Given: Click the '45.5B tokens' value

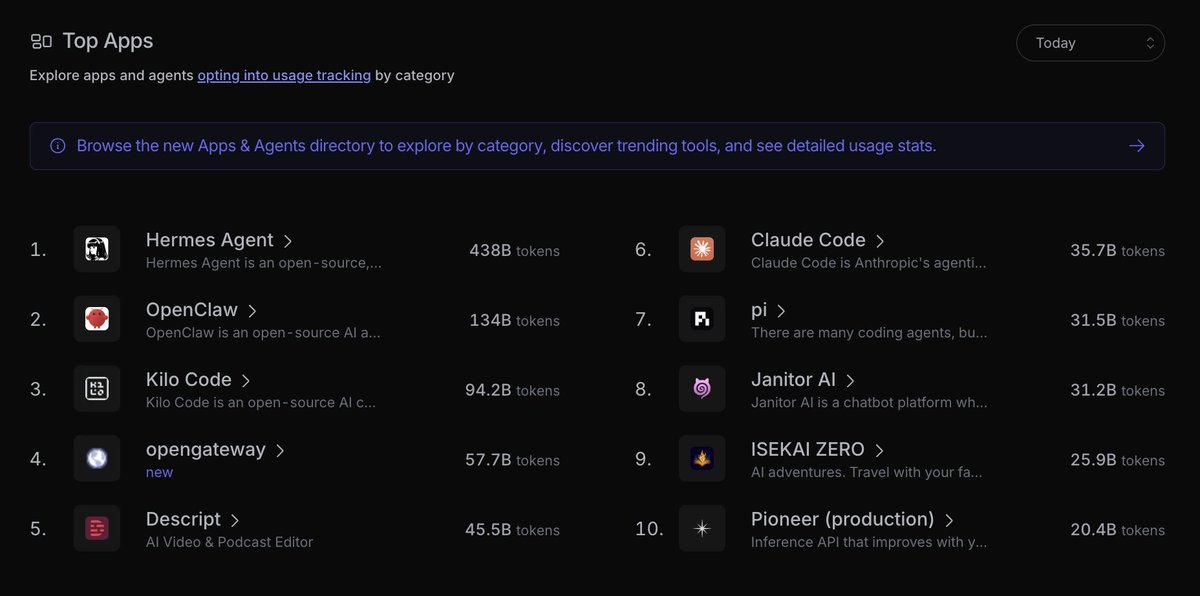Looking at the screenshot, I should coord(512,531).
